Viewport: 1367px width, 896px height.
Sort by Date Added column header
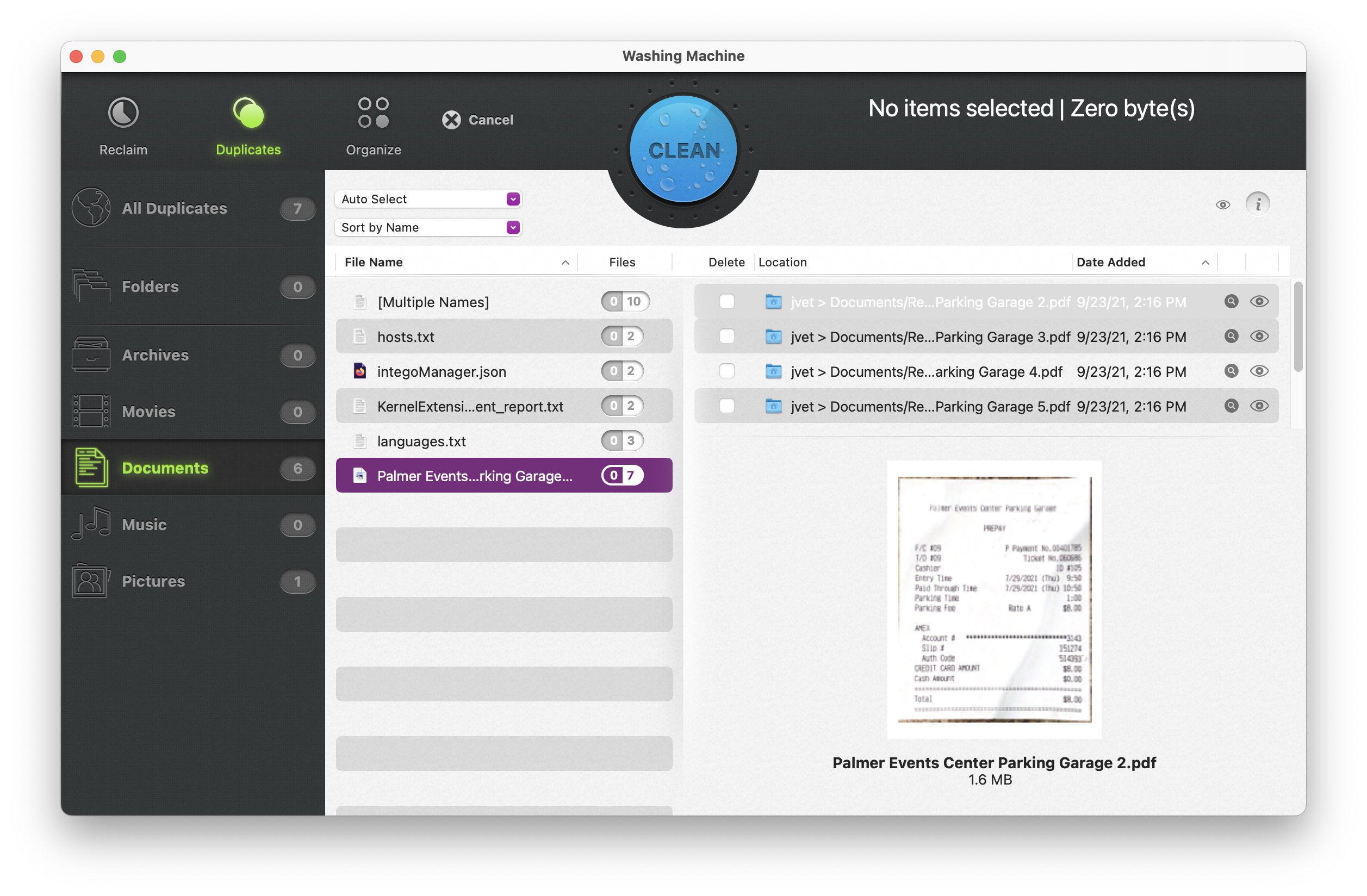coord(1144,262)
